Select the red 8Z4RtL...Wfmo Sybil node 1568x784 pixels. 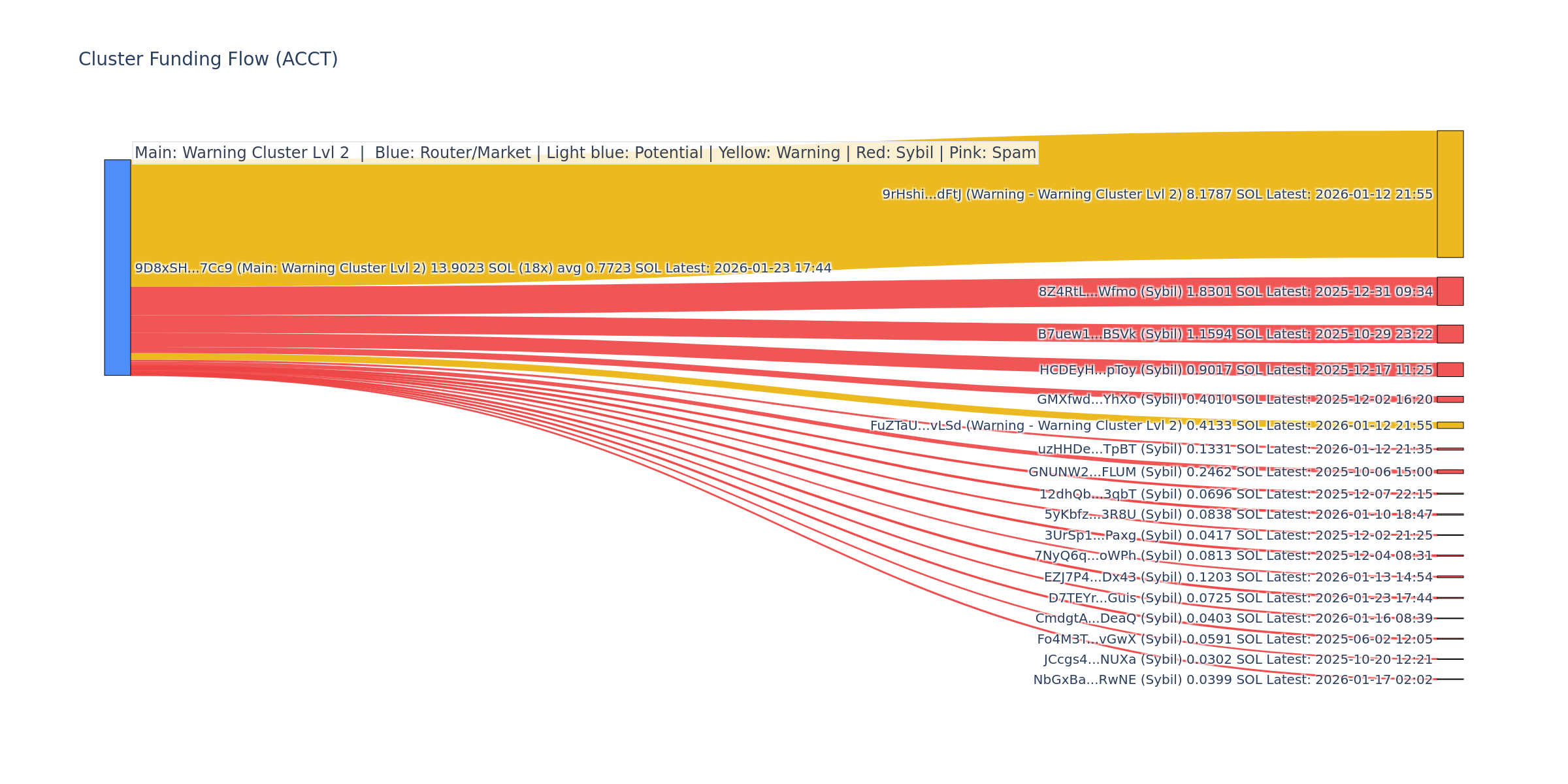(x=1450, y=291)
